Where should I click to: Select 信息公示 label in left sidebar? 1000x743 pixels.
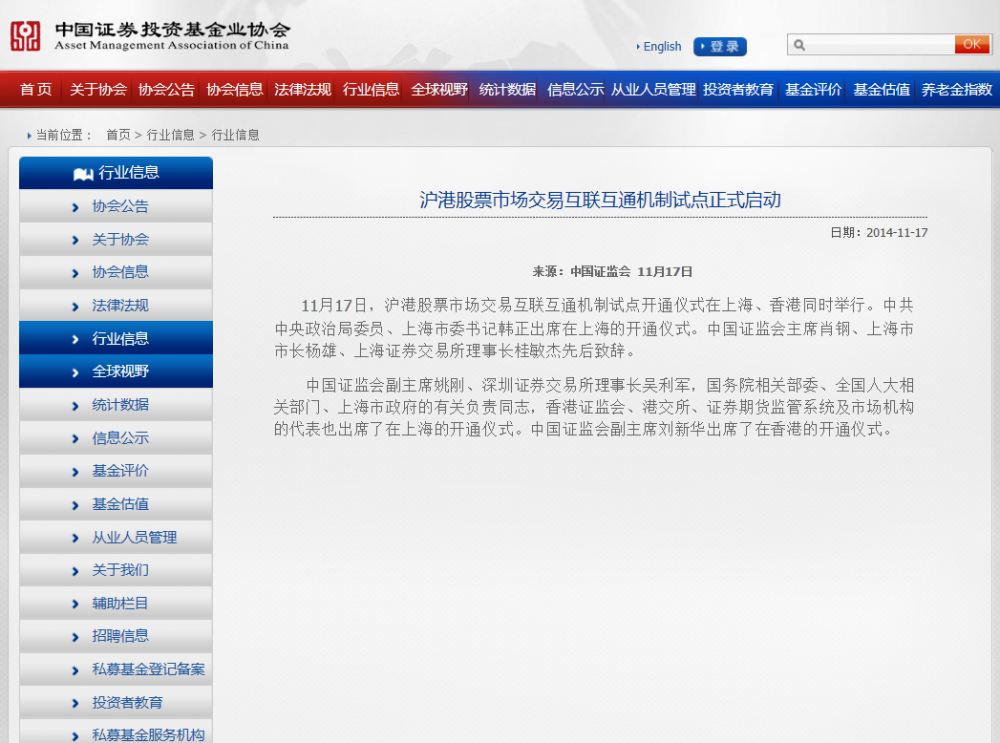(120, 438)
